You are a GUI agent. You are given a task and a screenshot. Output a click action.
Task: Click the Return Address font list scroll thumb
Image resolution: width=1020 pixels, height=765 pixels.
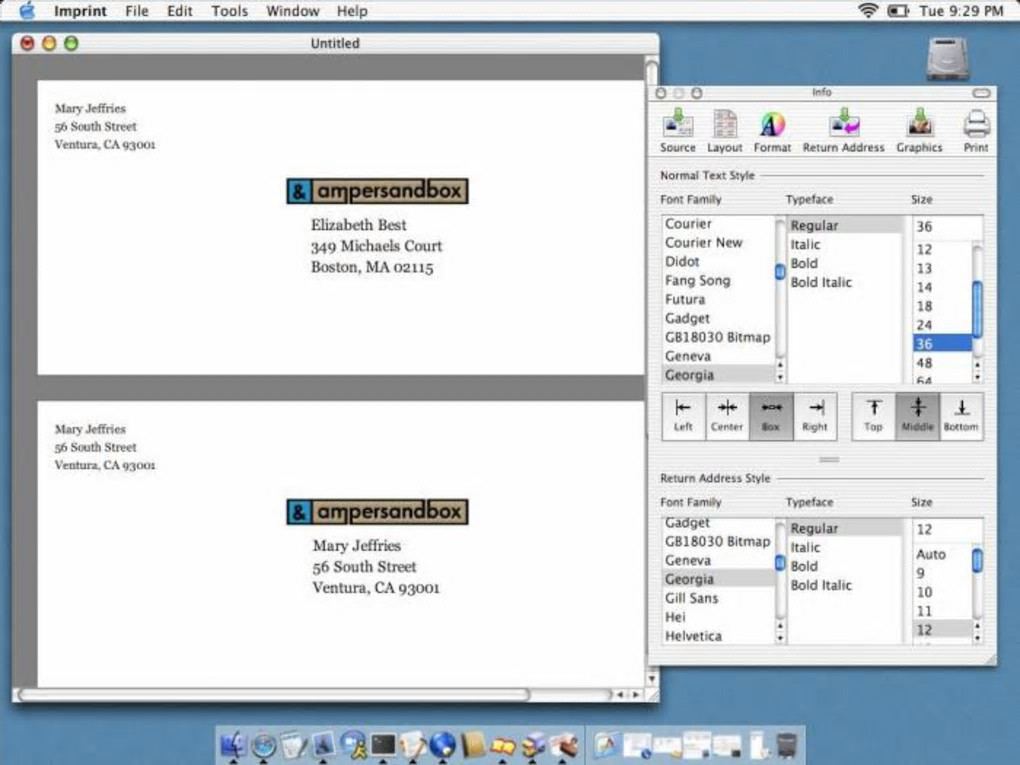[x=780, y=563]
